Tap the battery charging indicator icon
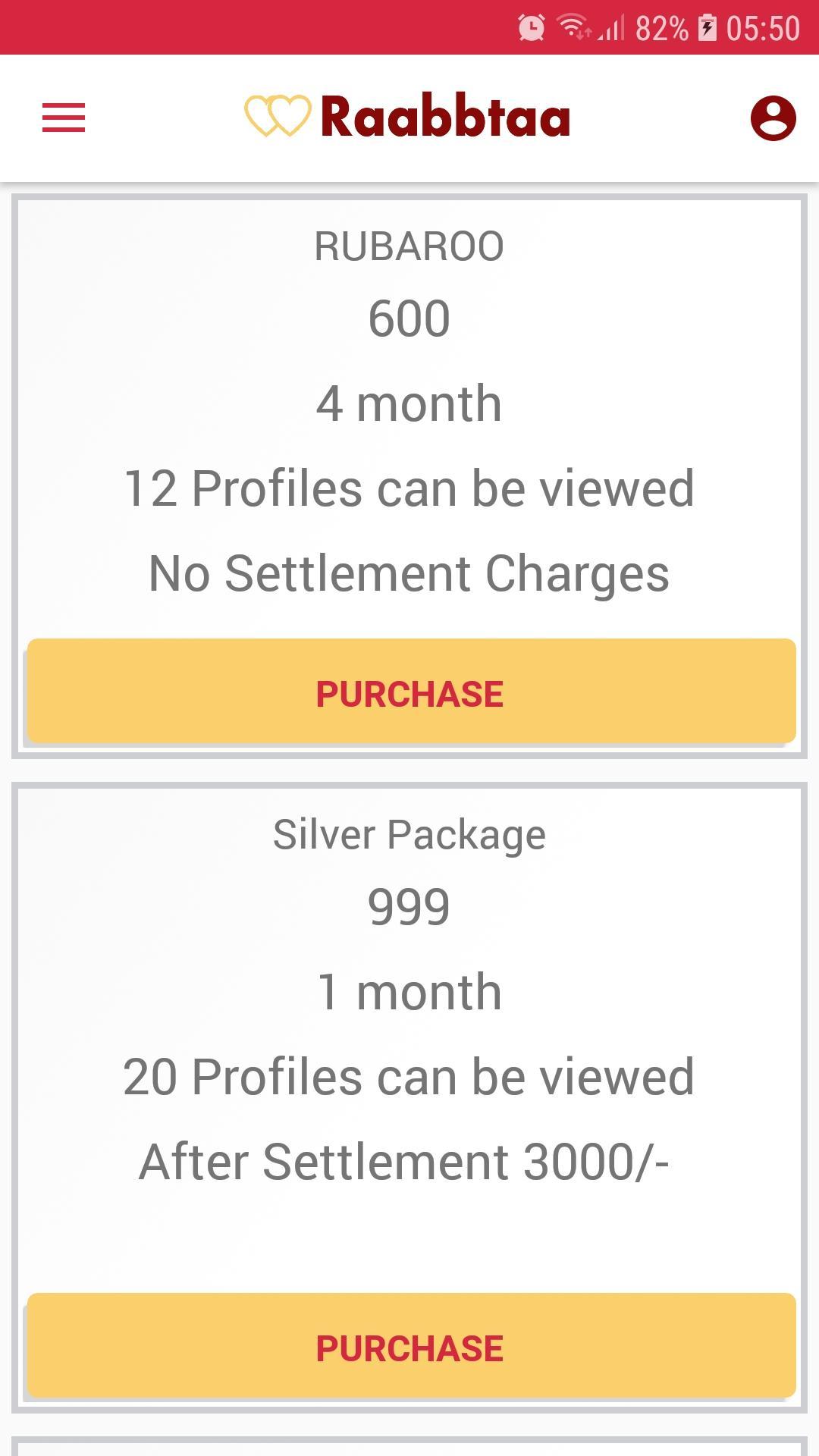This screenshot has height=1456, width=819. [707, 28]
